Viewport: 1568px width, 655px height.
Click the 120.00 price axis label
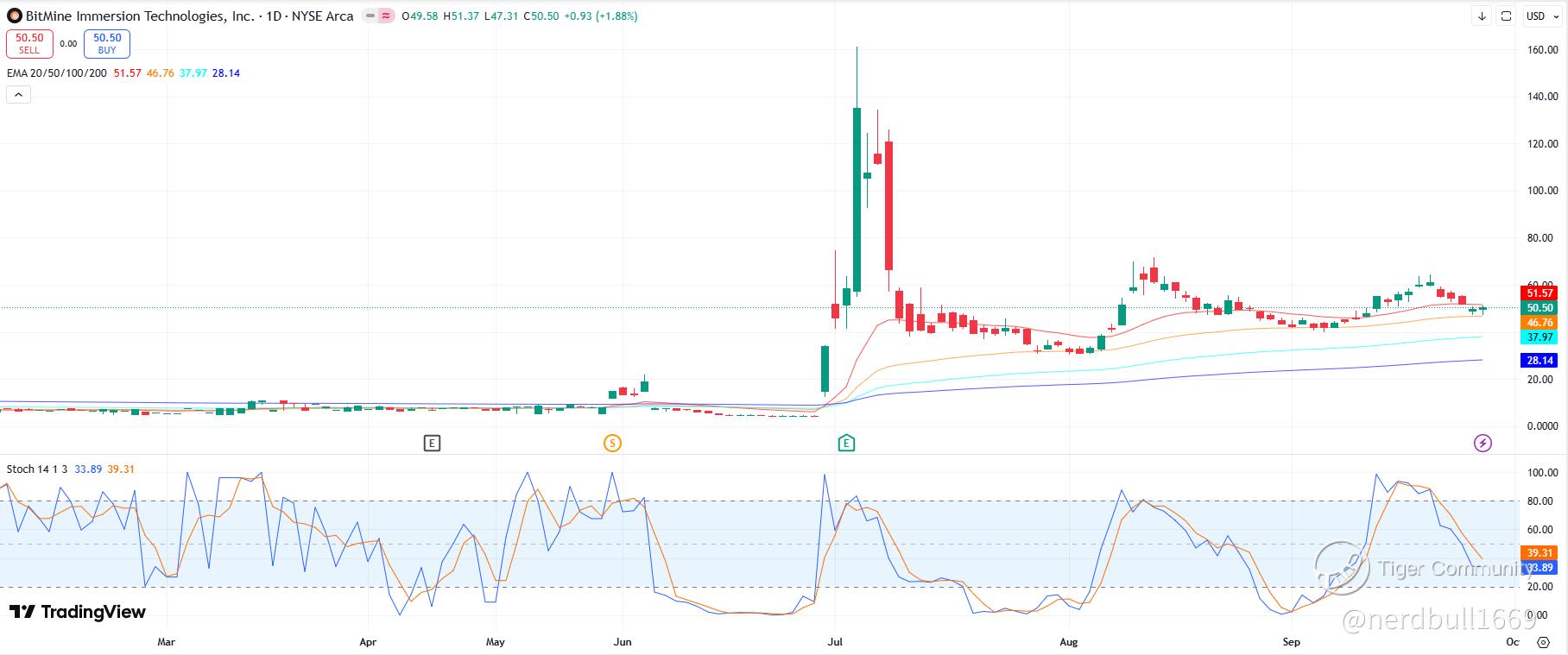tap(1542, 144)
